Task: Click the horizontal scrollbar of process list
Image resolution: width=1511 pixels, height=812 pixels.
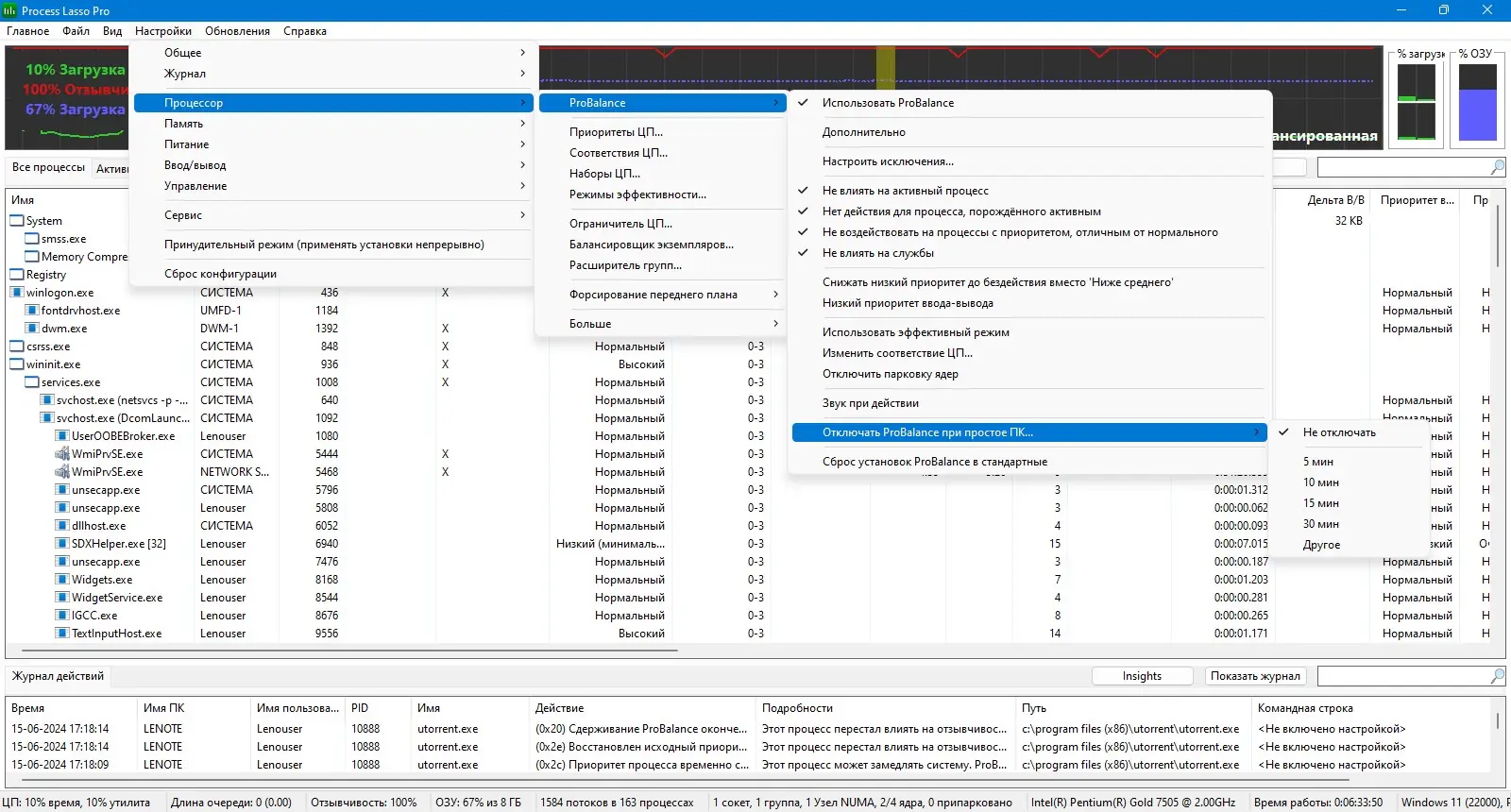Action: coord(349,651)
